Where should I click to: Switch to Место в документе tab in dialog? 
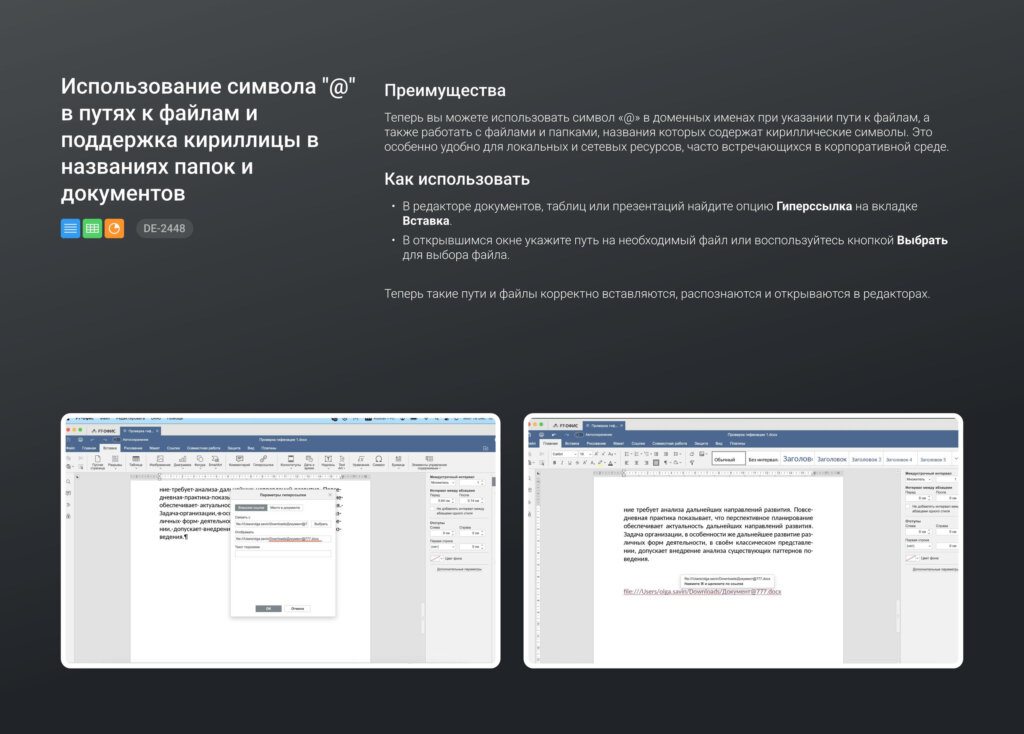point(283,508)
